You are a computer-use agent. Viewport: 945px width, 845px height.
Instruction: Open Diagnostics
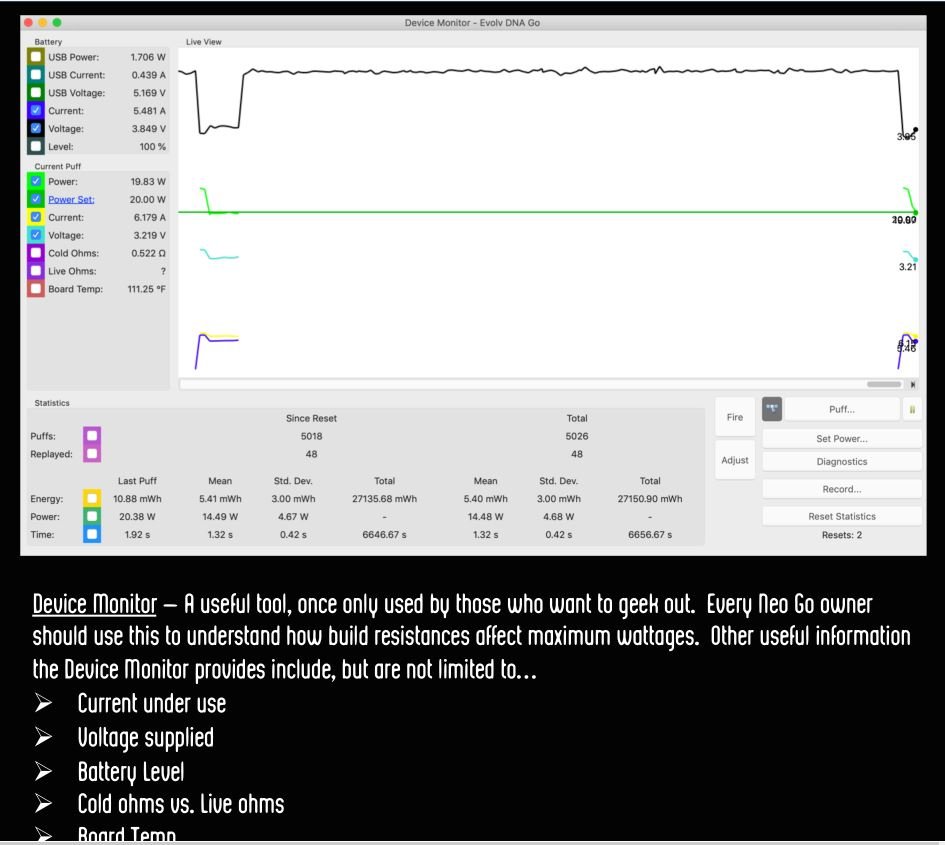click(x=841, y=462)
